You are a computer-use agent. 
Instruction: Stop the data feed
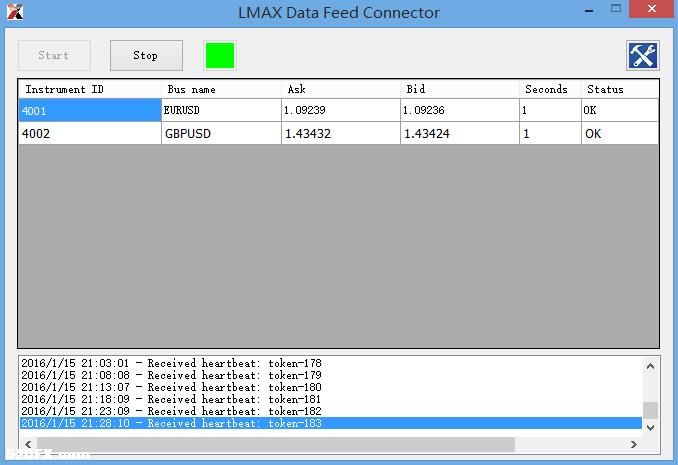(x=146, y=55)
